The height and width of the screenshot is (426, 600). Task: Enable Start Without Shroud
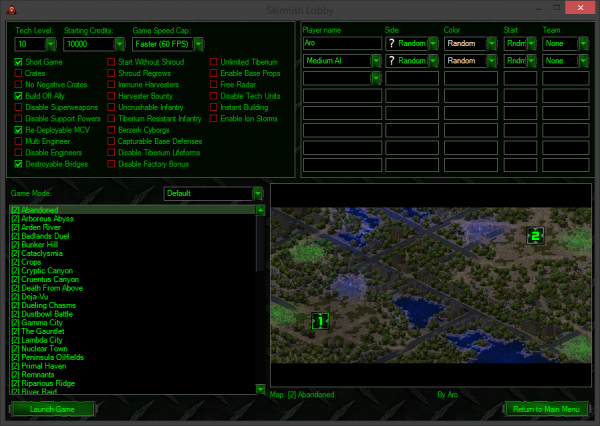point(111,62)
